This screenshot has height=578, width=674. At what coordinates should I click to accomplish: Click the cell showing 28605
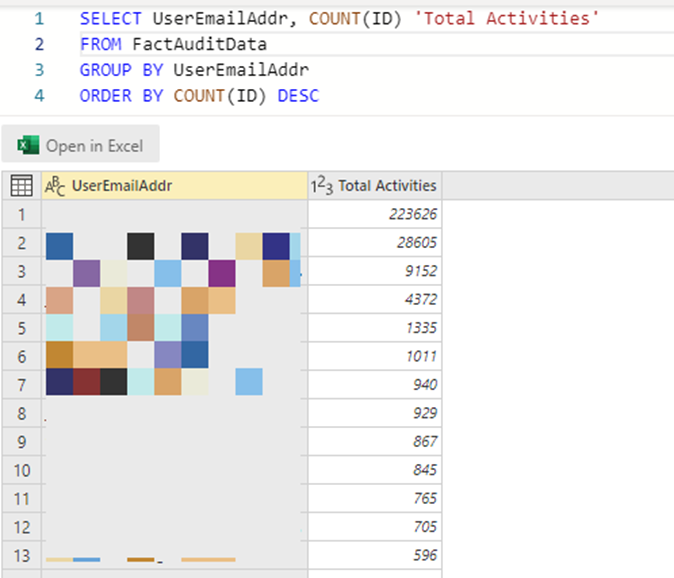click(375, 242)
